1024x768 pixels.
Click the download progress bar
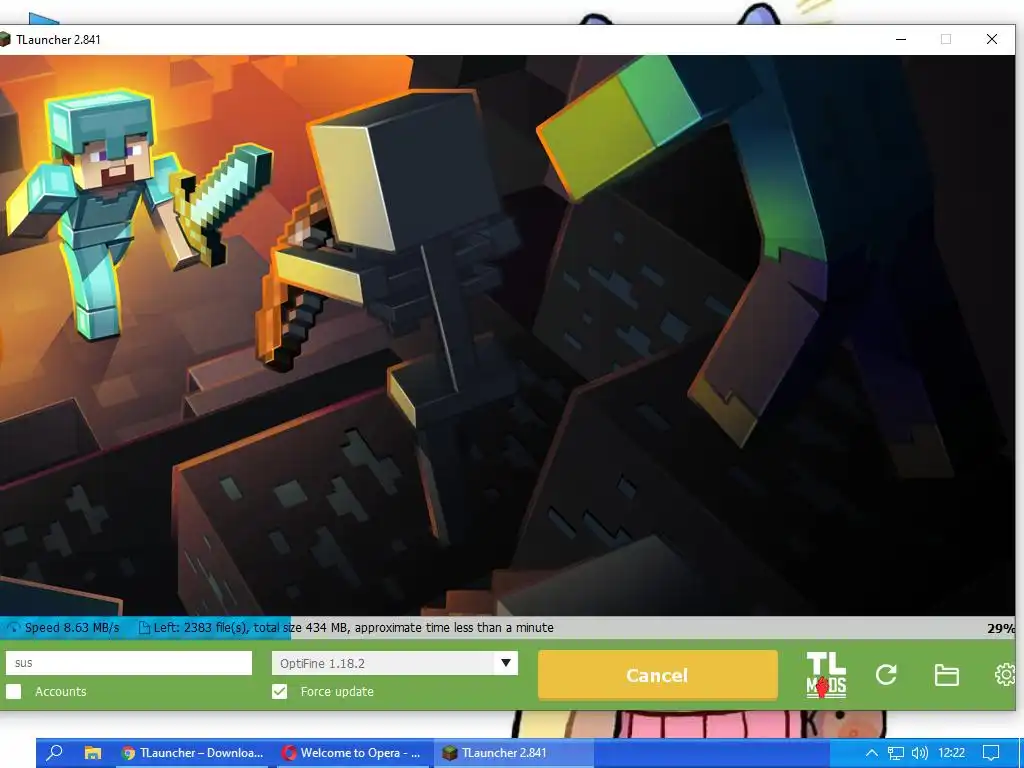tap(507, 628)
